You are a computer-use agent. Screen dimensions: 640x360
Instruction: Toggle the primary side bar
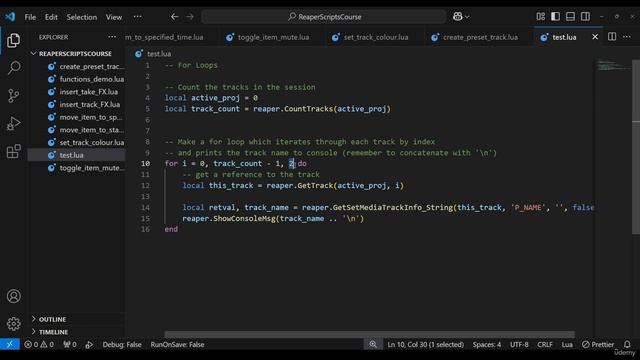556,17
